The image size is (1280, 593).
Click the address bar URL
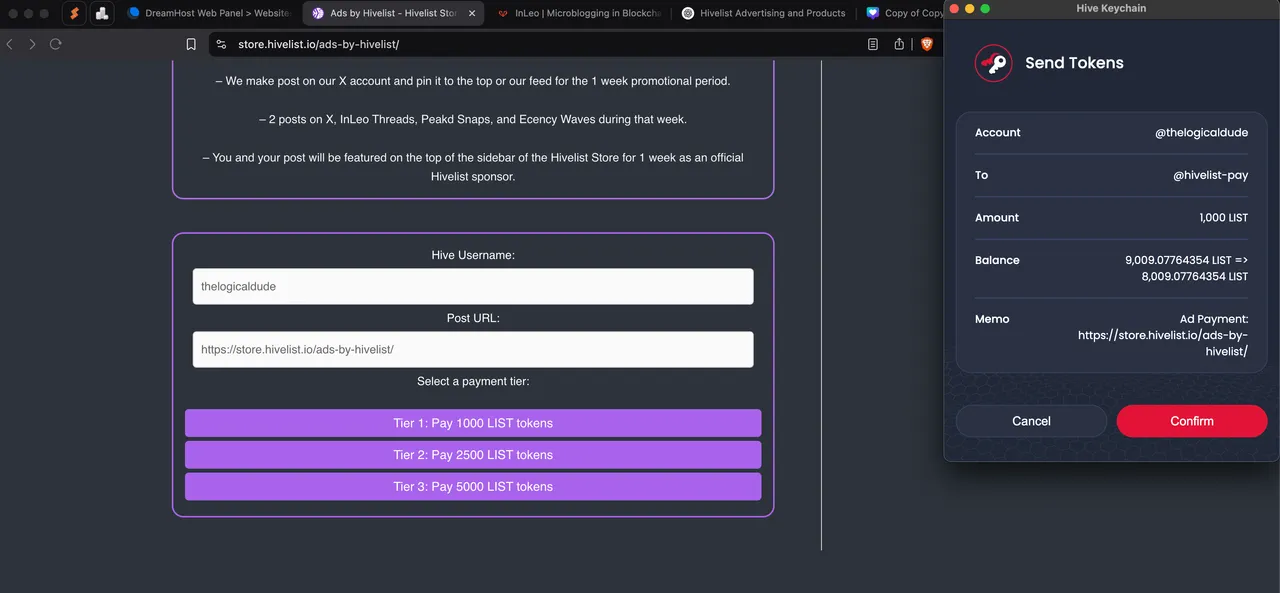(318, 44)
